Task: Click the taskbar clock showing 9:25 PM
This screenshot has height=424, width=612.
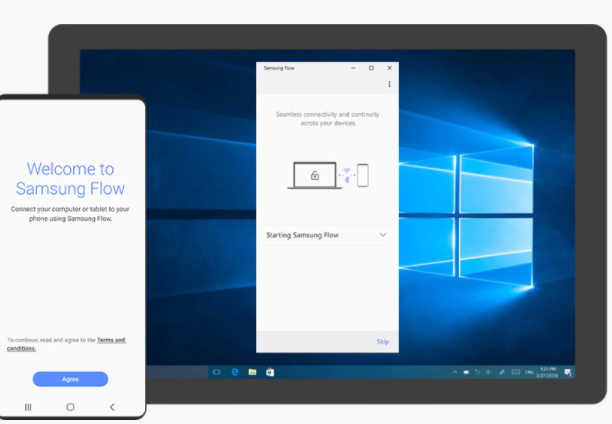Action: 547,372
